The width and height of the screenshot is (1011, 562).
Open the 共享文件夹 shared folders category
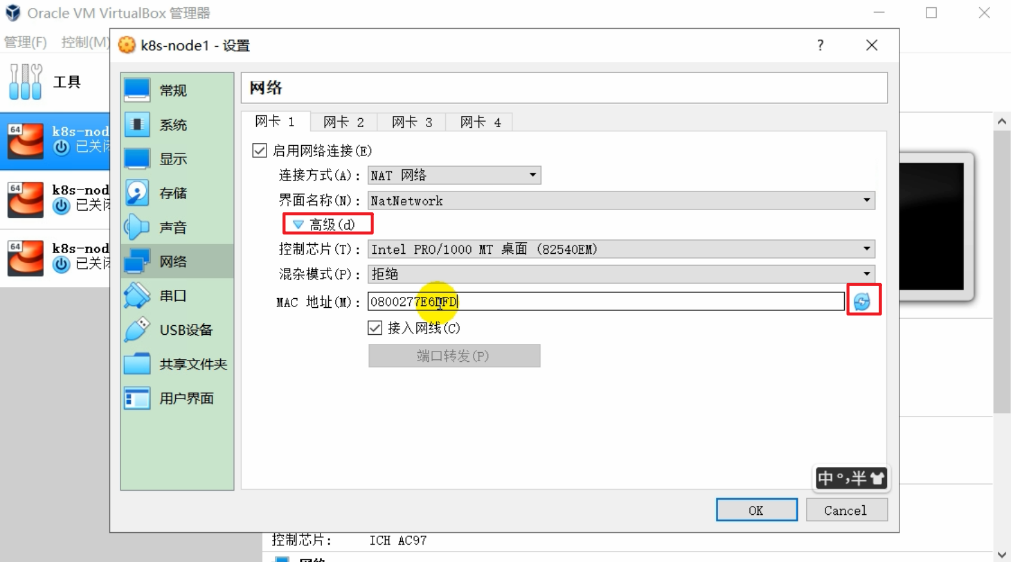pyautogui.click(x=177, y=363)
